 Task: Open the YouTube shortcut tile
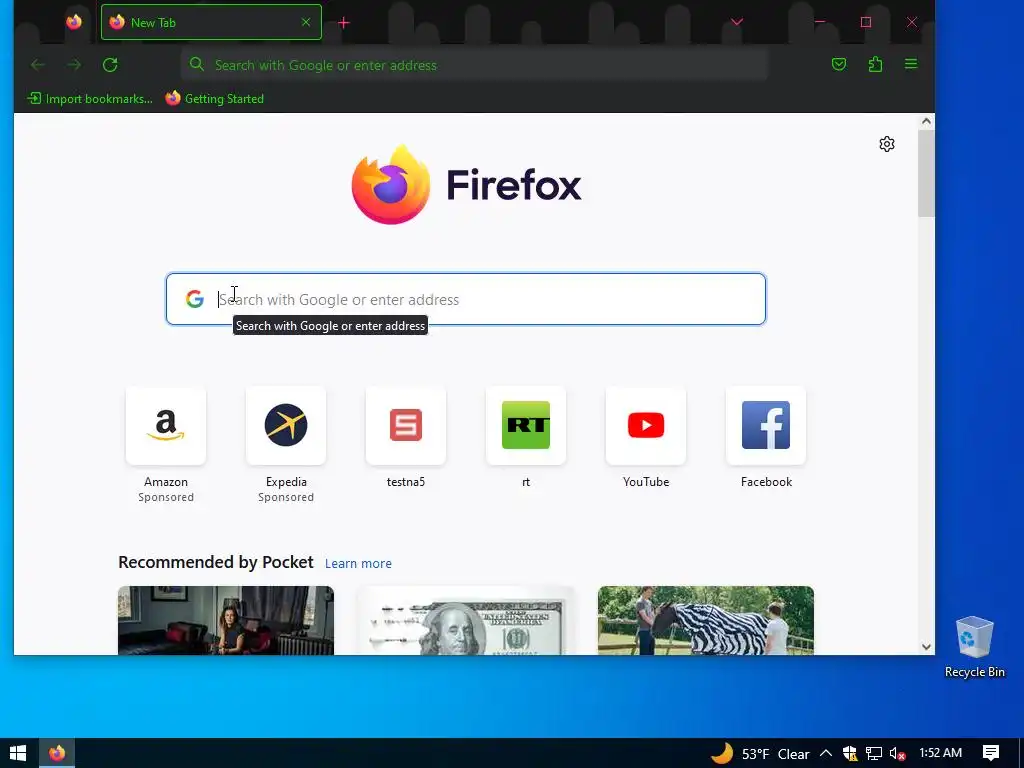pyautogui.click(x=646, y=425)
